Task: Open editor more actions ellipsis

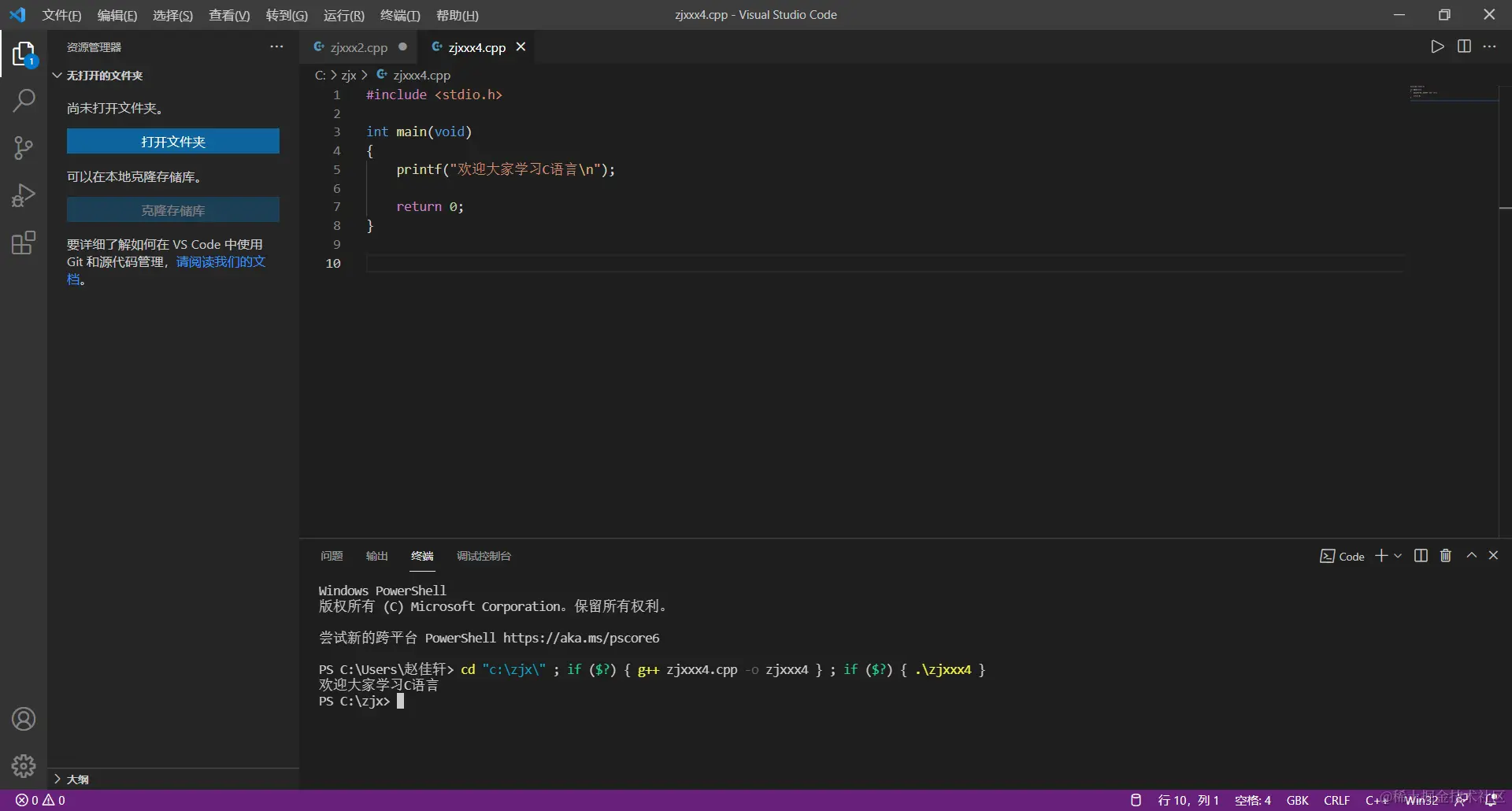Action: click(1490, 46)
